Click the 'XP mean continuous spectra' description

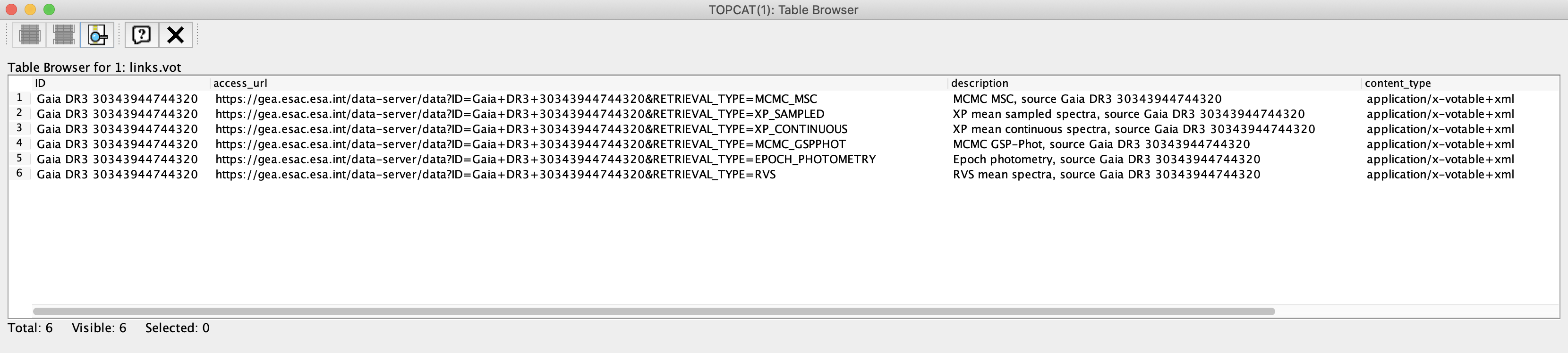(x=1134, y=129)
